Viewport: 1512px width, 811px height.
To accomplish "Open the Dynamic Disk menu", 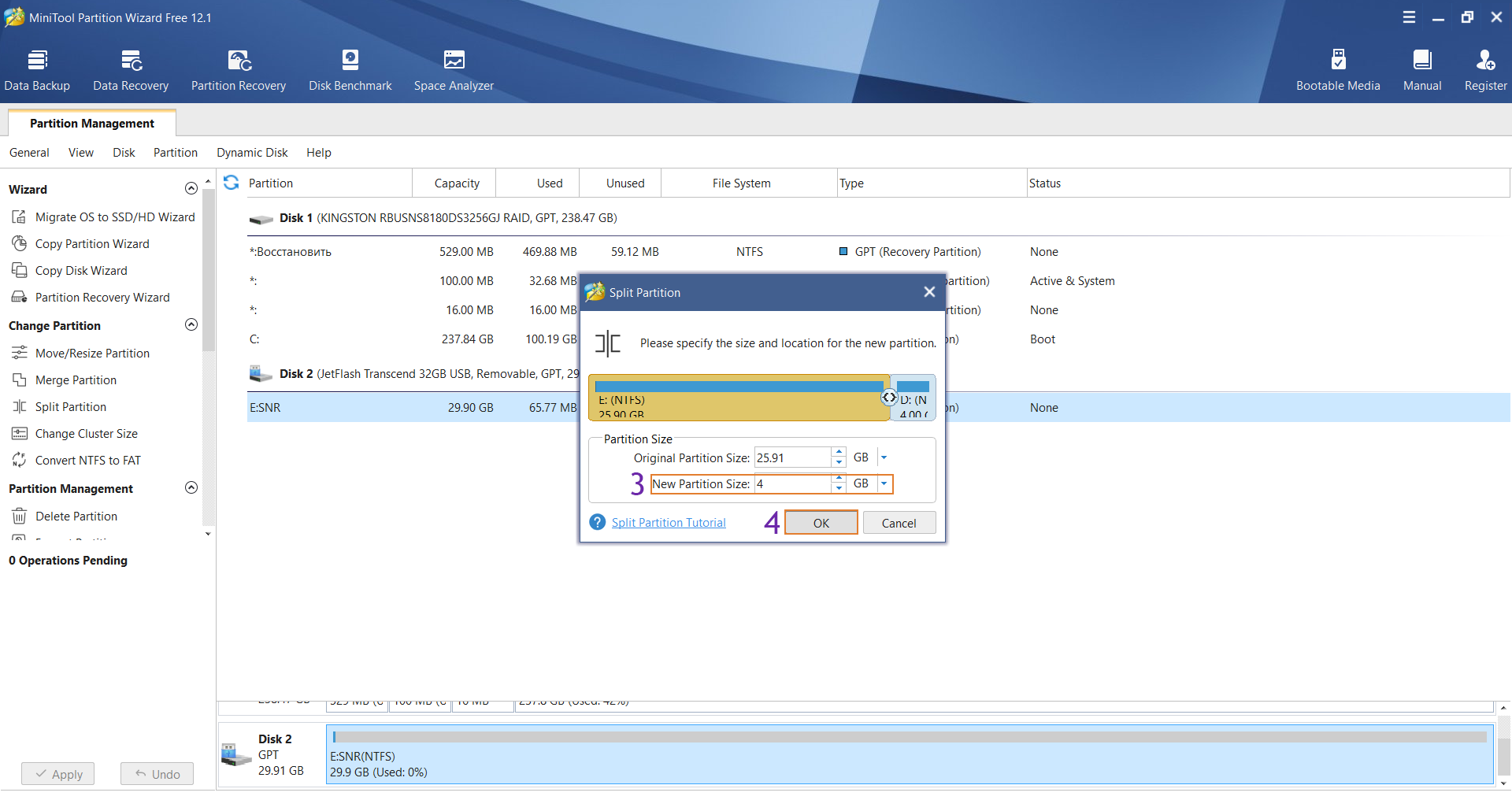I will (x=252, y=153).
